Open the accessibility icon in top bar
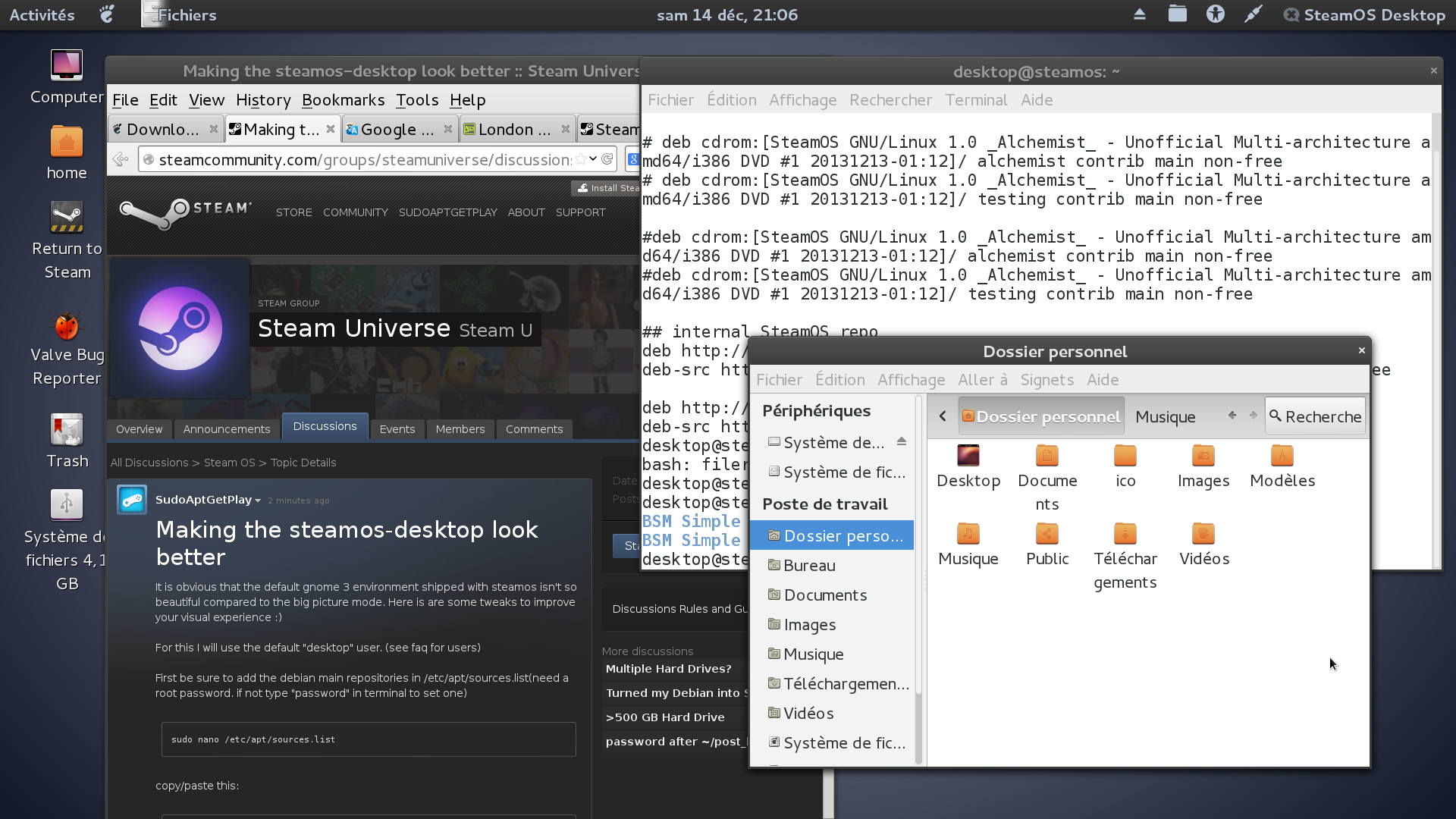Screen dimensions: 1456x819 pyautogui.click(x=1215, y=14)
